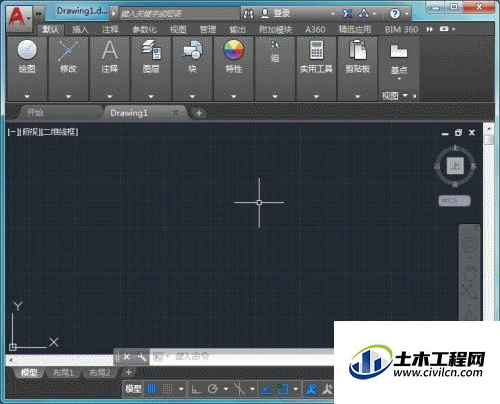This screenshot has height=404, width=500.
Task: Switch to the 布局1 layout tab
Action: point(63,373)
